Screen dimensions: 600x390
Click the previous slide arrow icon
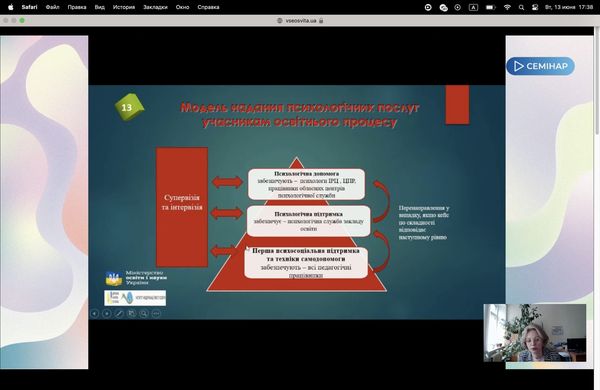pyautogui.click(x=95, y=314)
